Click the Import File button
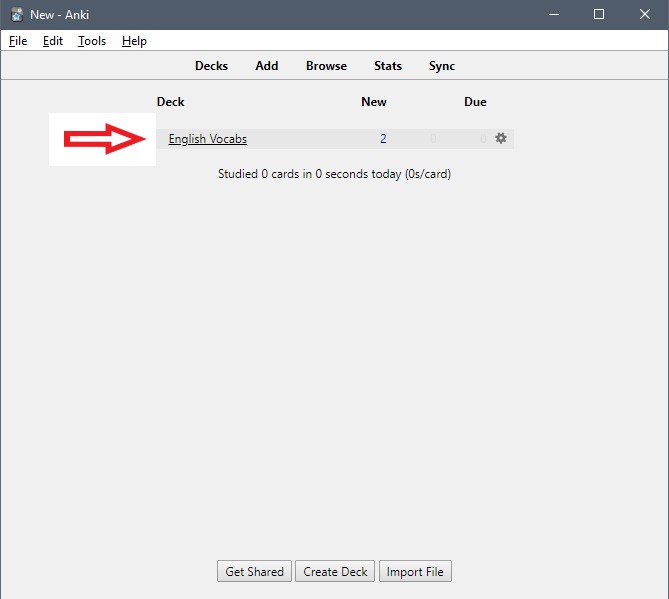 (x=415, y=571)
